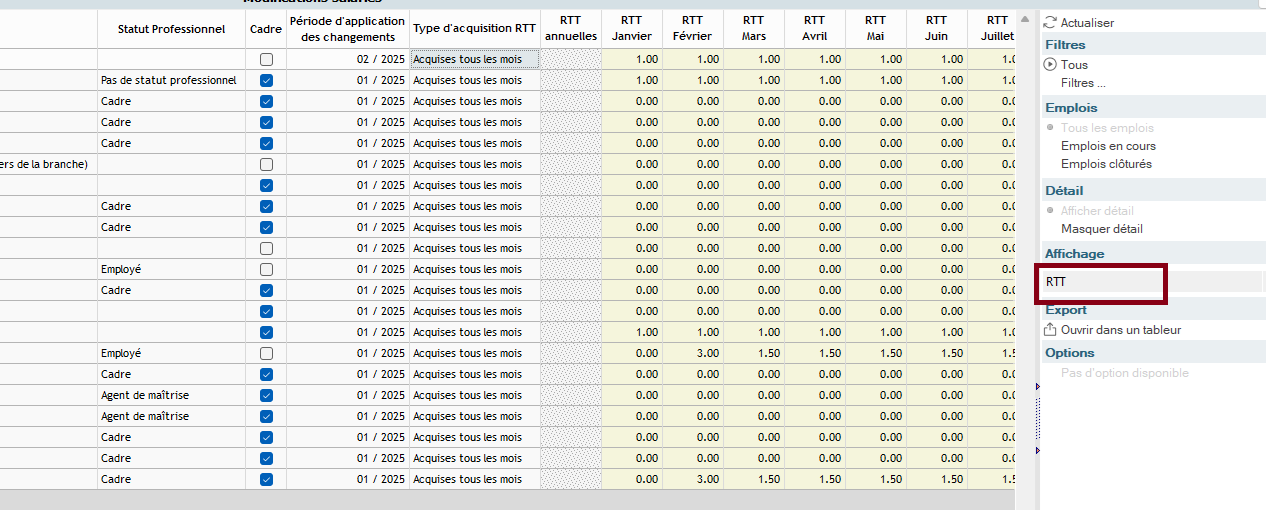Screen dimensions: 1266x510
Task: Select the 'ers de la branche)' cell
Action: [x=48, y=164]
